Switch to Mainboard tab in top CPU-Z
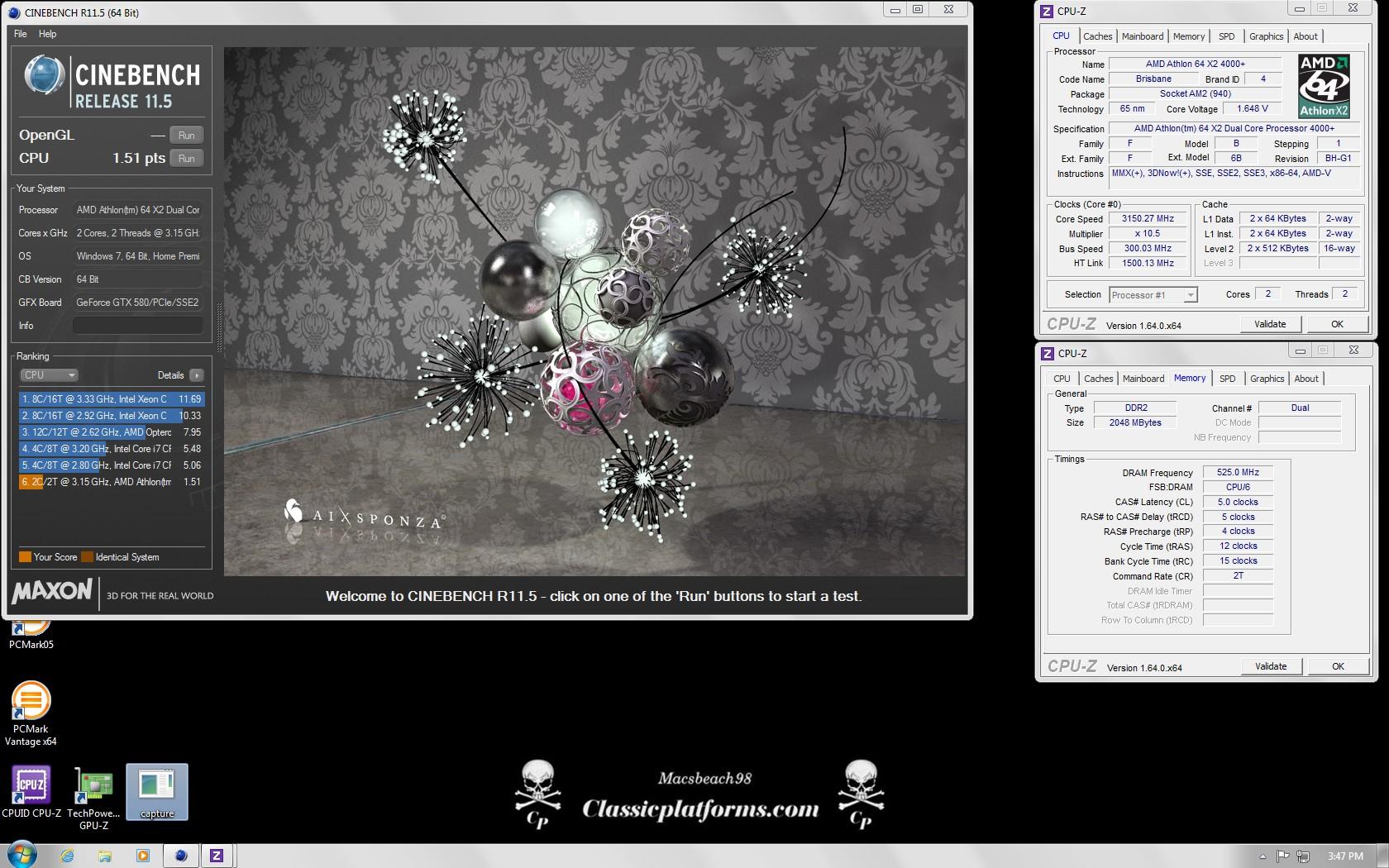 1143,36
